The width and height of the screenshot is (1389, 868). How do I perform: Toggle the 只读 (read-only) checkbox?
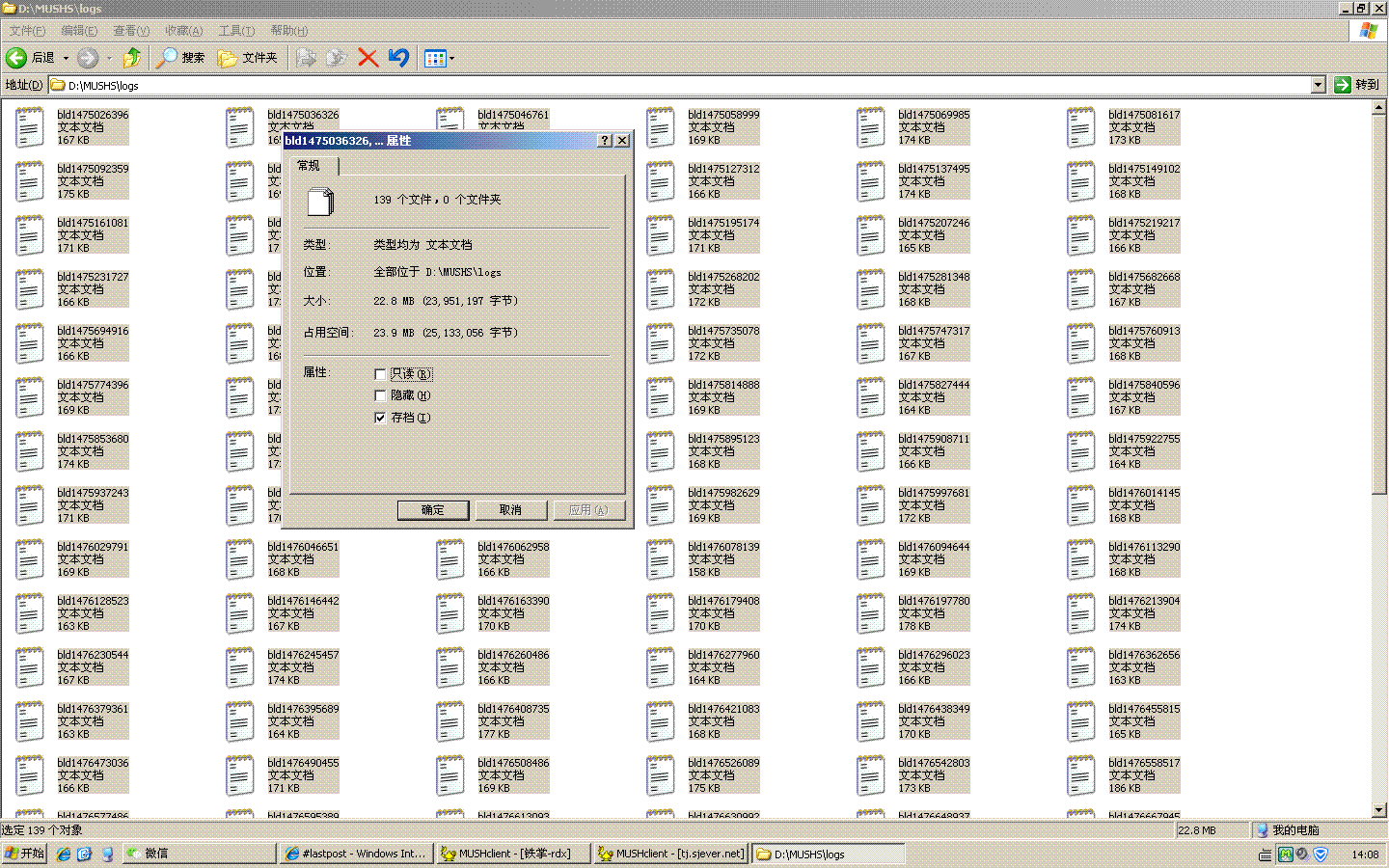click(x=380, y=374)
